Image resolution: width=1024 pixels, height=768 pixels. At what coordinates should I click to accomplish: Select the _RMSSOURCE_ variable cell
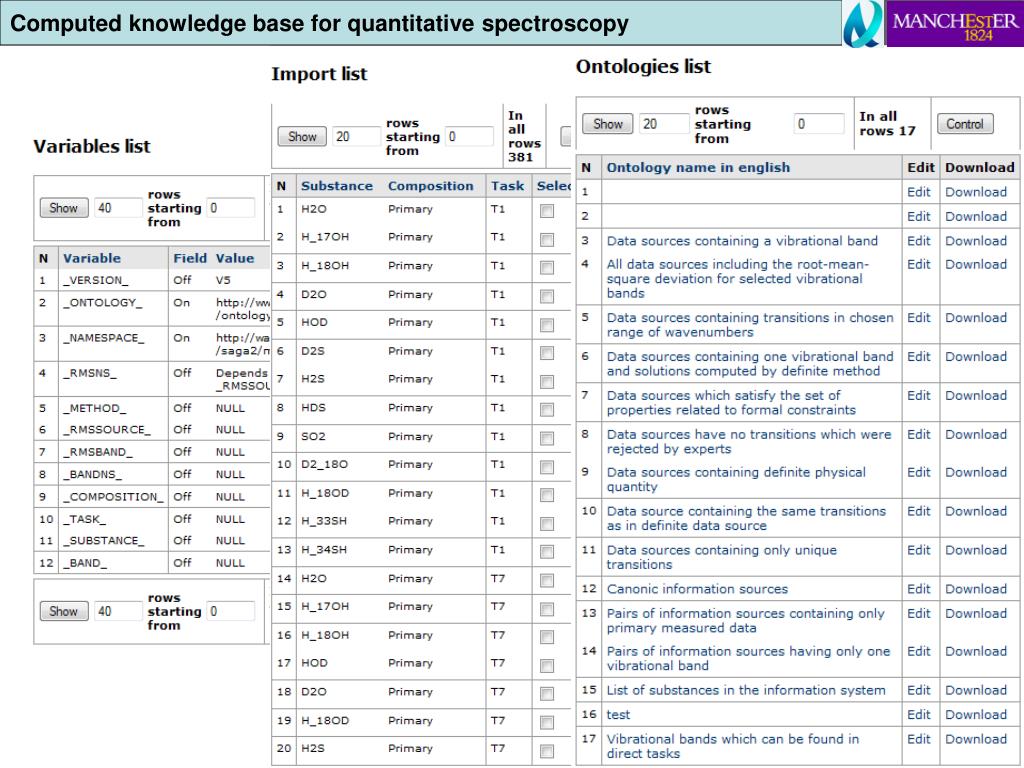[106, 430]
